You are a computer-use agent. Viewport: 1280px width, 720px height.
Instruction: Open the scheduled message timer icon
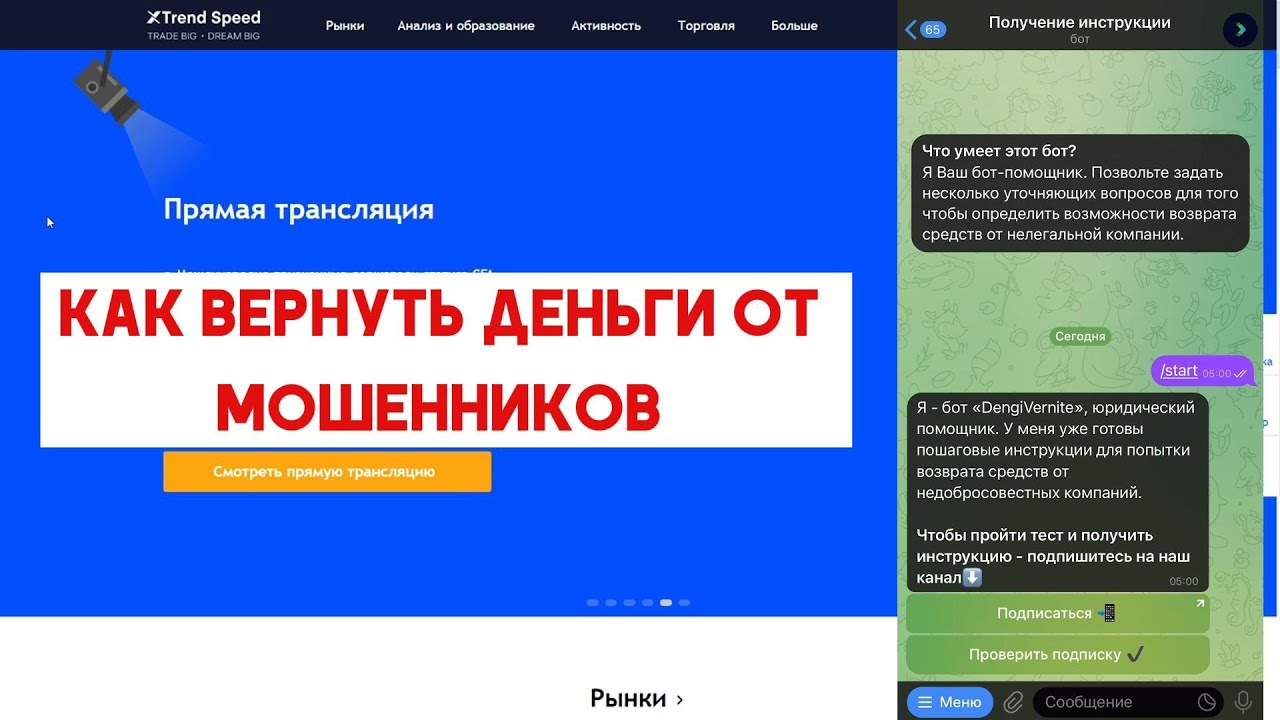[x=1206, y=702]
